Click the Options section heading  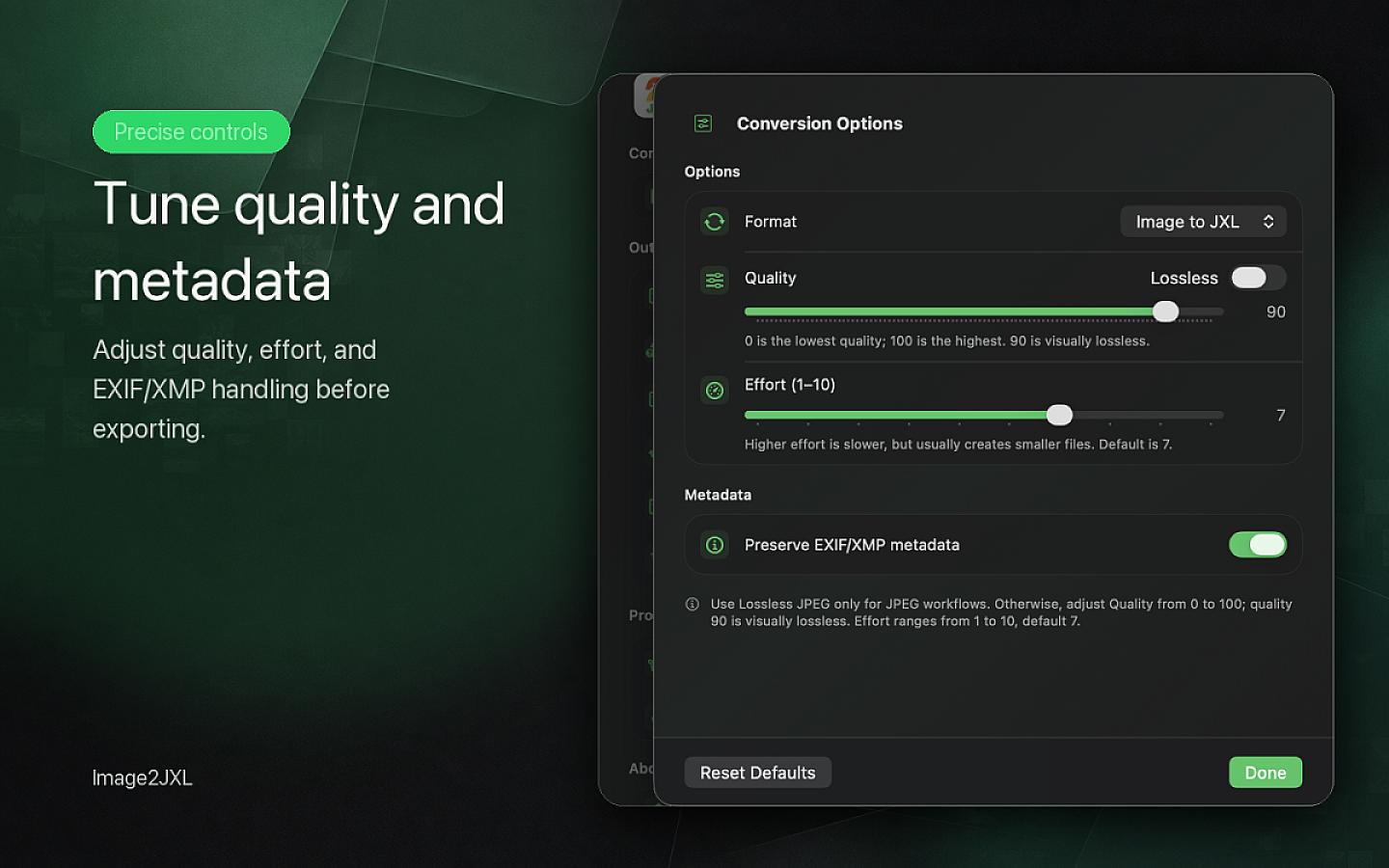712,172
